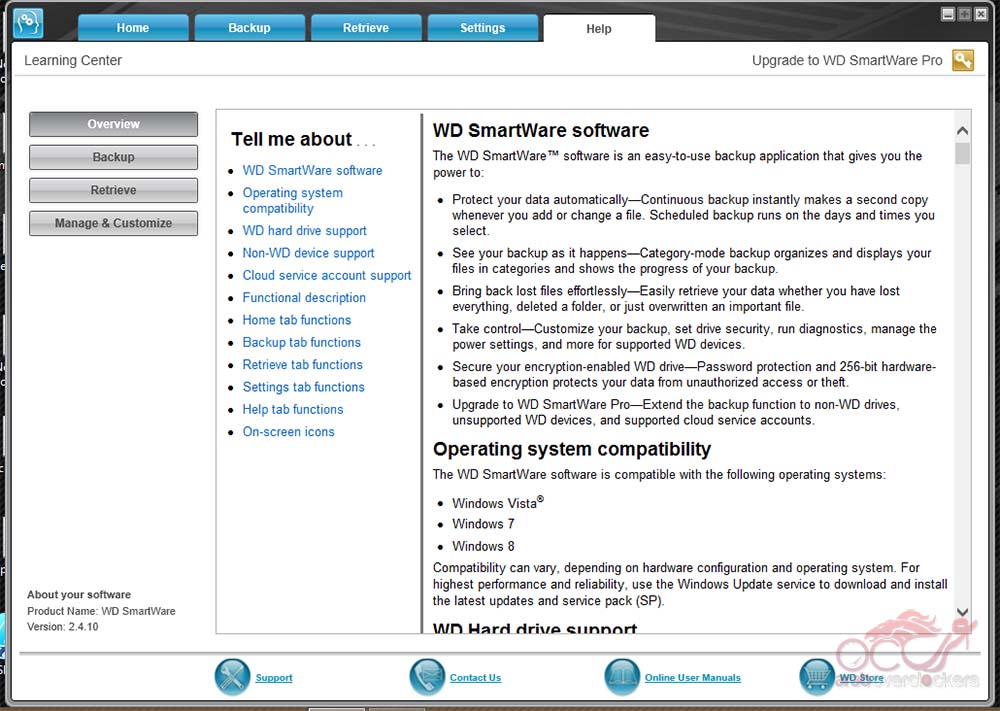Open the Online User Manuals link

[692, 678]
